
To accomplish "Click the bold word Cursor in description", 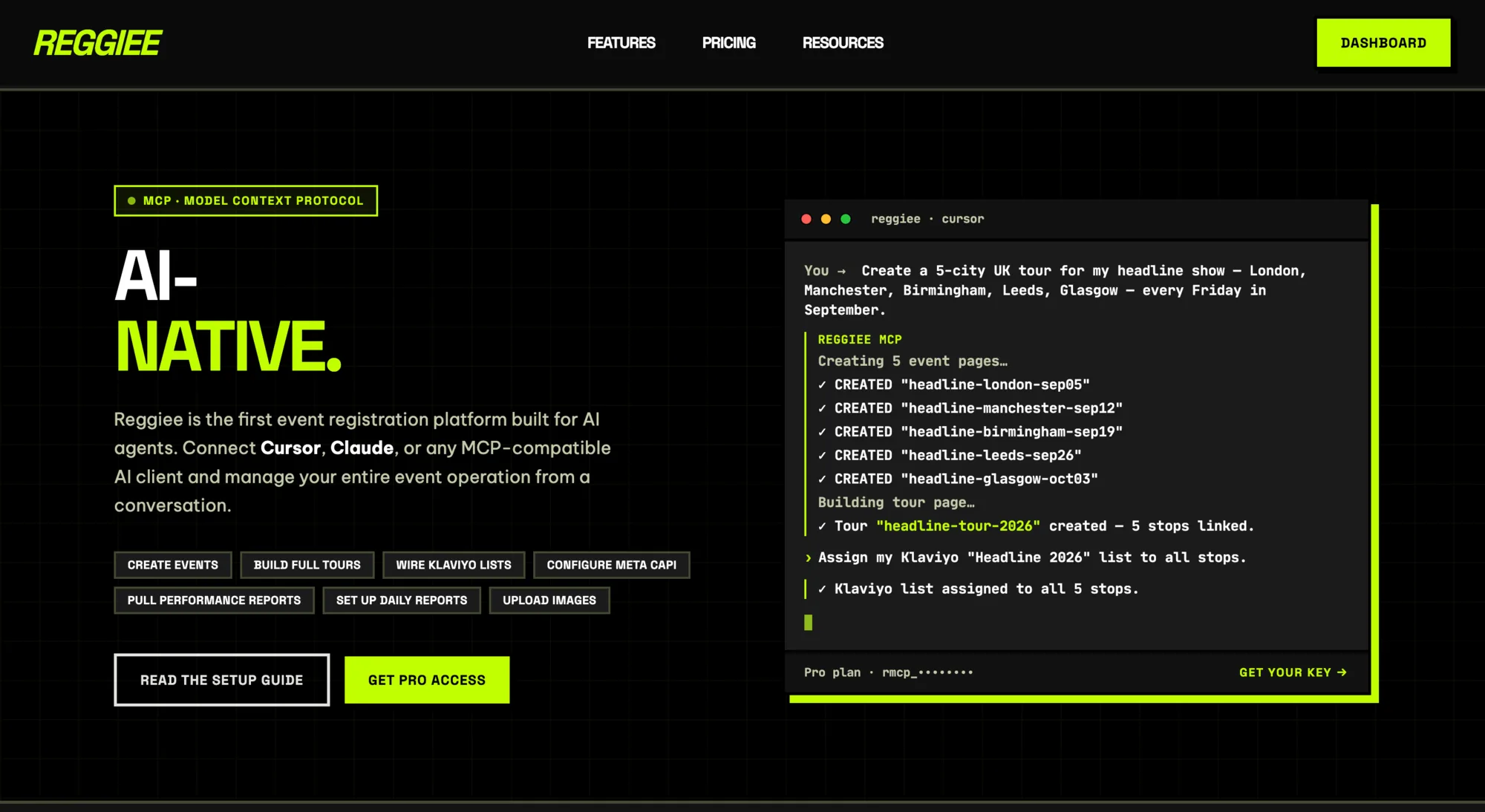I will (x=290, y=448).
